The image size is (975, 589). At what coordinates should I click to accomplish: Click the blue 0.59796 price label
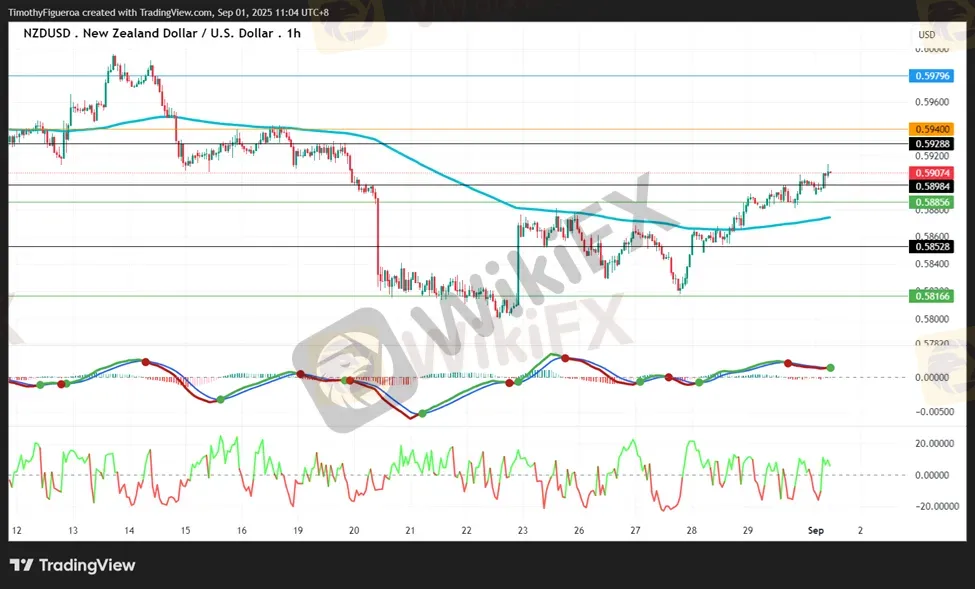pos(930,76)
